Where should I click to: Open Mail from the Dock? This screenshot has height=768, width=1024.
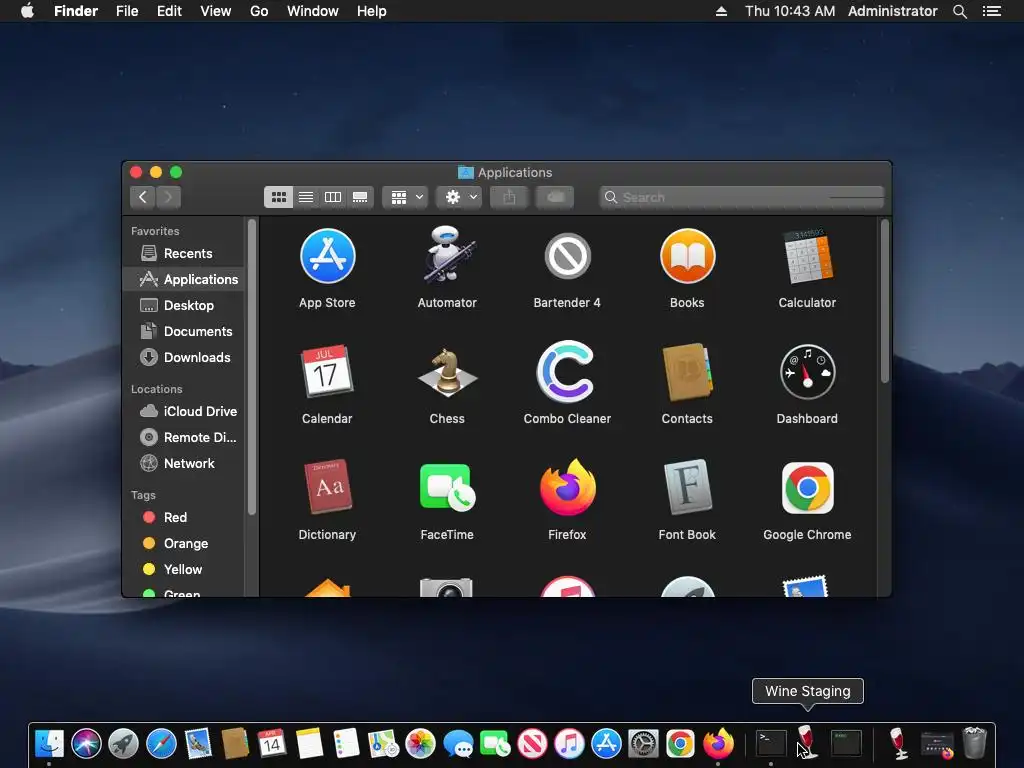(x=198, y=743)
